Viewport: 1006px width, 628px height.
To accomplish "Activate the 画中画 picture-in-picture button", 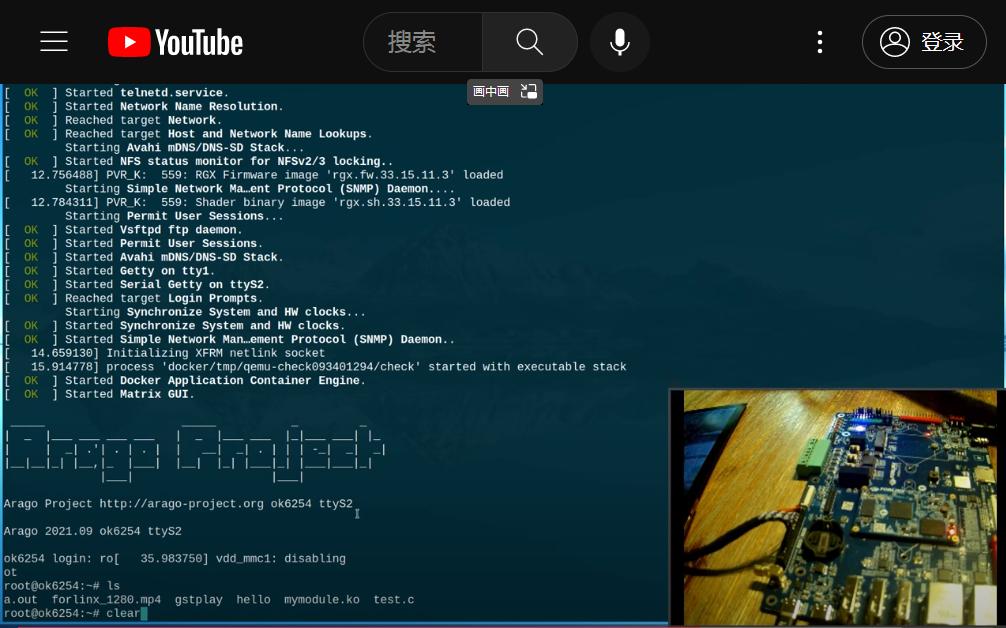I will 504,91.
